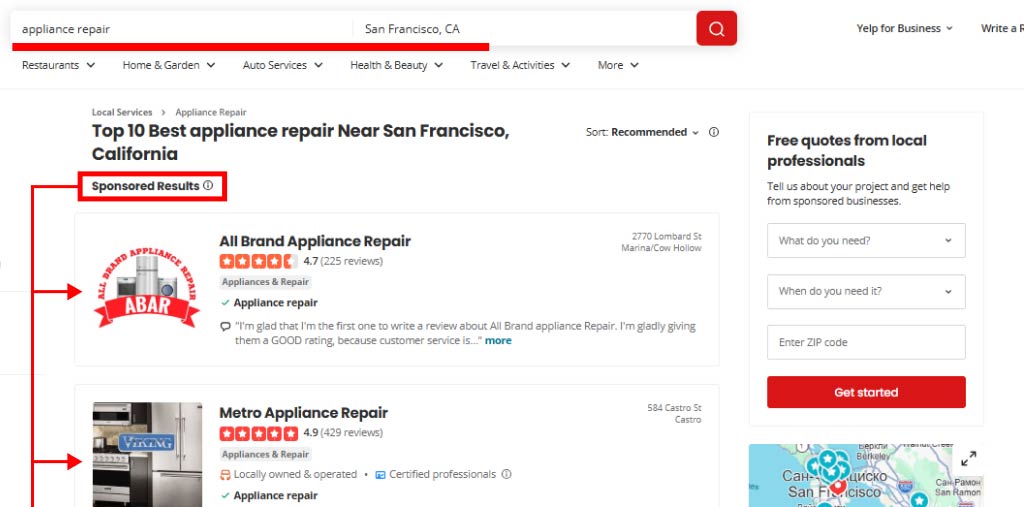The image size is (1024, 507).
Task: Click the appliance repair search field
Action: click(x=182, y=29)
